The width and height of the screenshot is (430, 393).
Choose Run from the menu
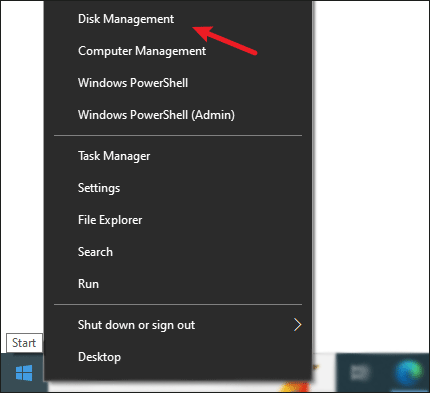tap(178, 284)
